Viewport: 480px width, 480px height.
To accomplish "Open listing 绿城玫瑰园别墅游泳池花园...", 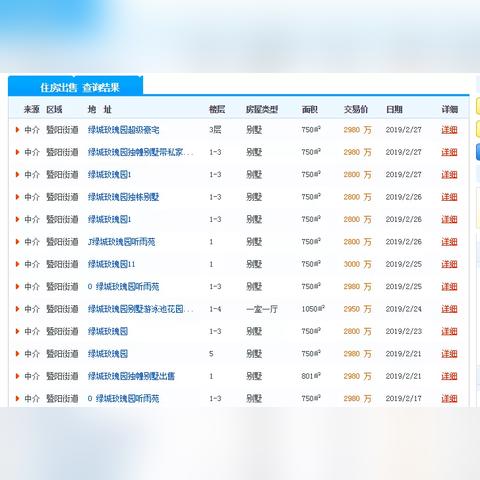I will pyautogui.click(x=140, y=309).
